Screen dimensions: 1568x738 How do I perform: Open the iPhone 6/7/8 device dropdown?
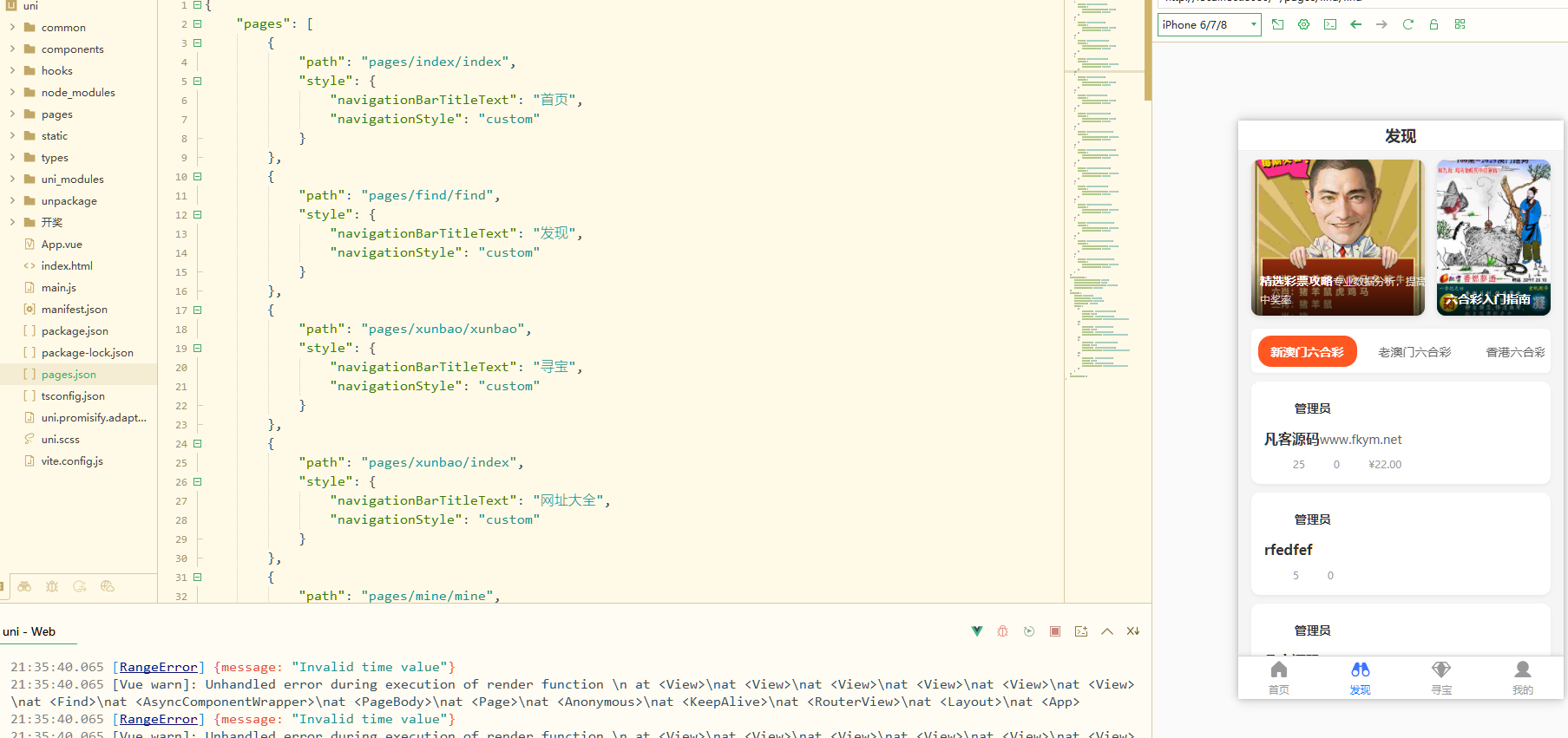(1209, 25)
